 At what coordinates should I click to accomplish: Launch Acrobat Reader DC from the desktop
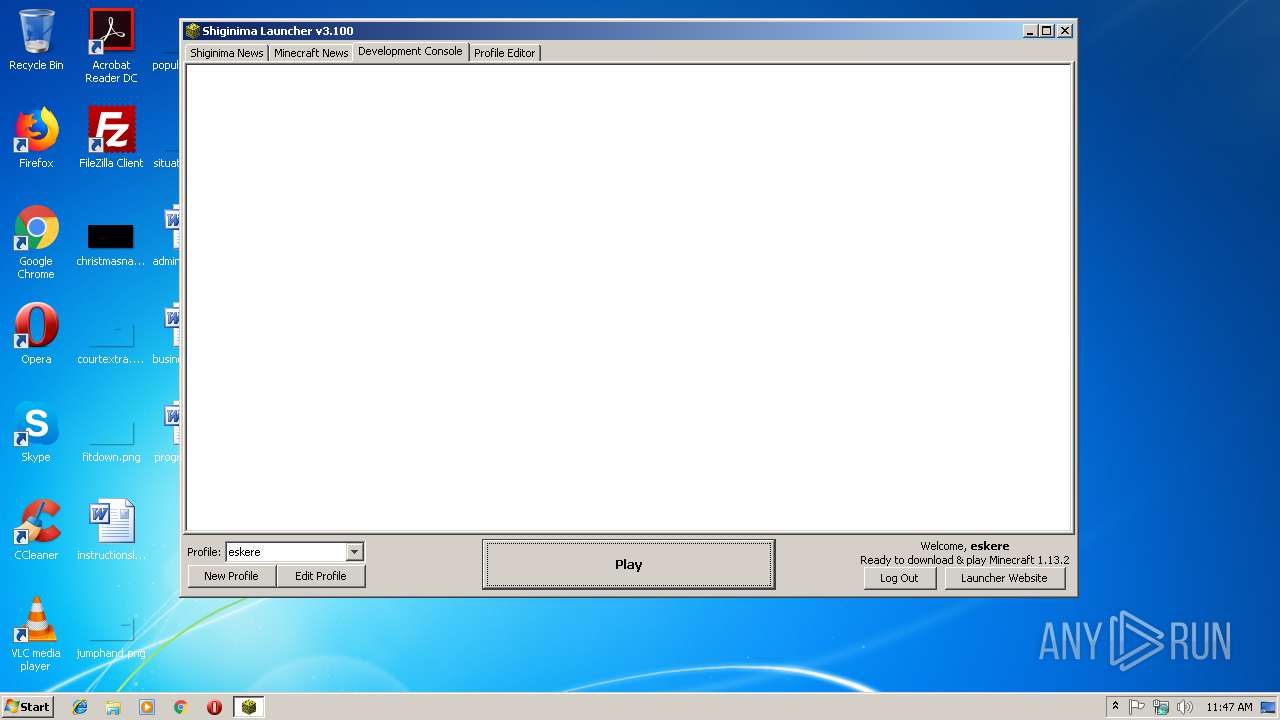click(111, 45)
